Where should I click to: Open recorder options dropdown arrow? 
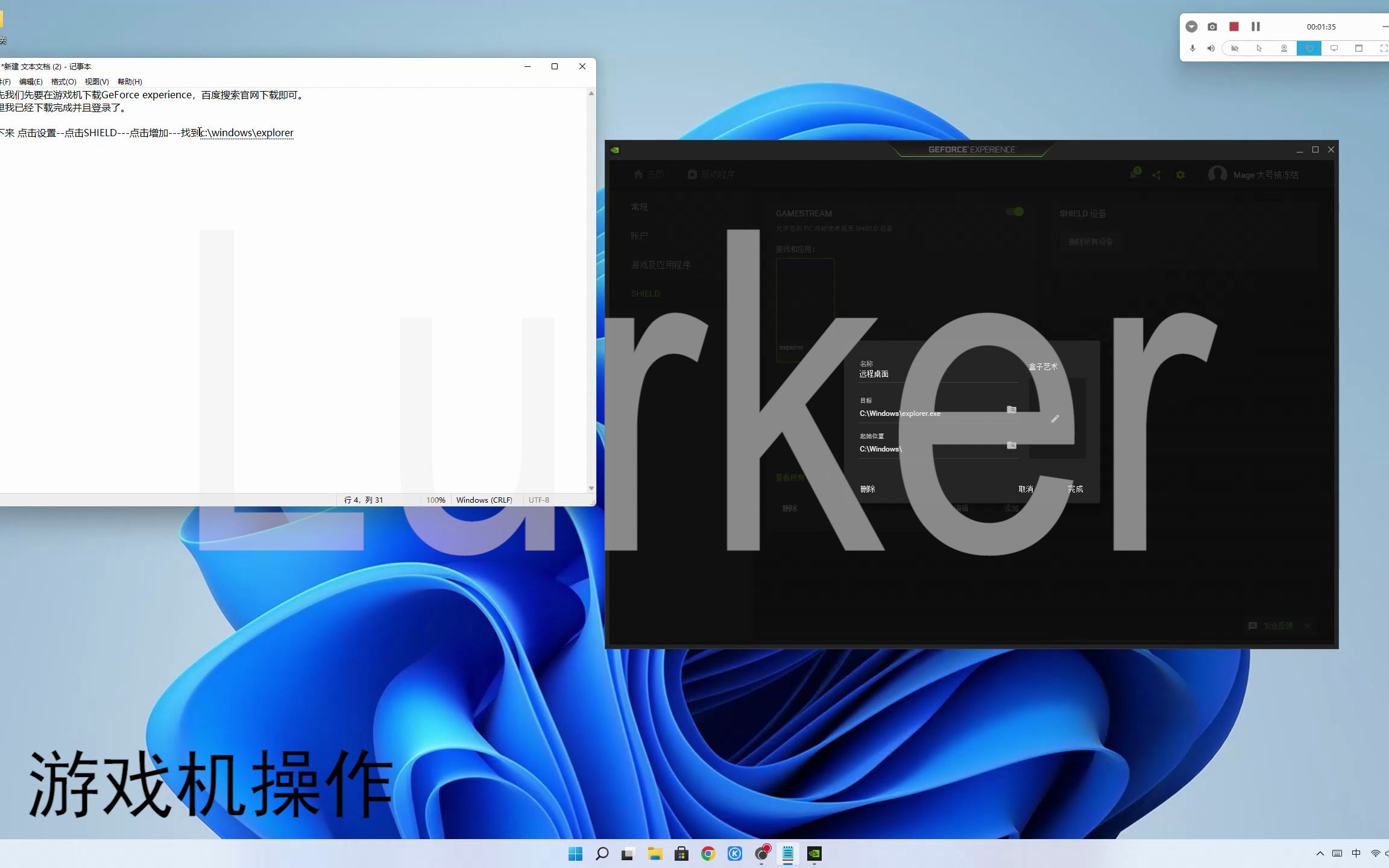(1191, 27)
